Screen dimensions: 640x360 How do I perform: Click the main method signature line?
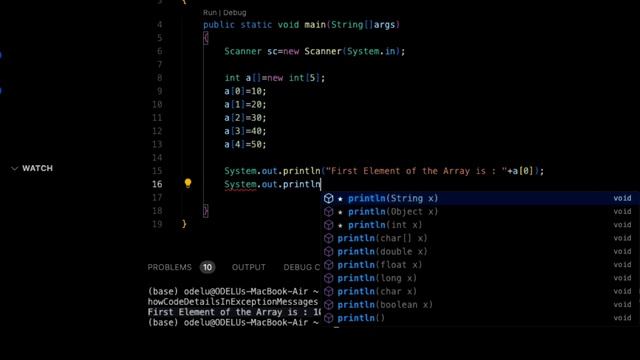(x=301, y=25)
